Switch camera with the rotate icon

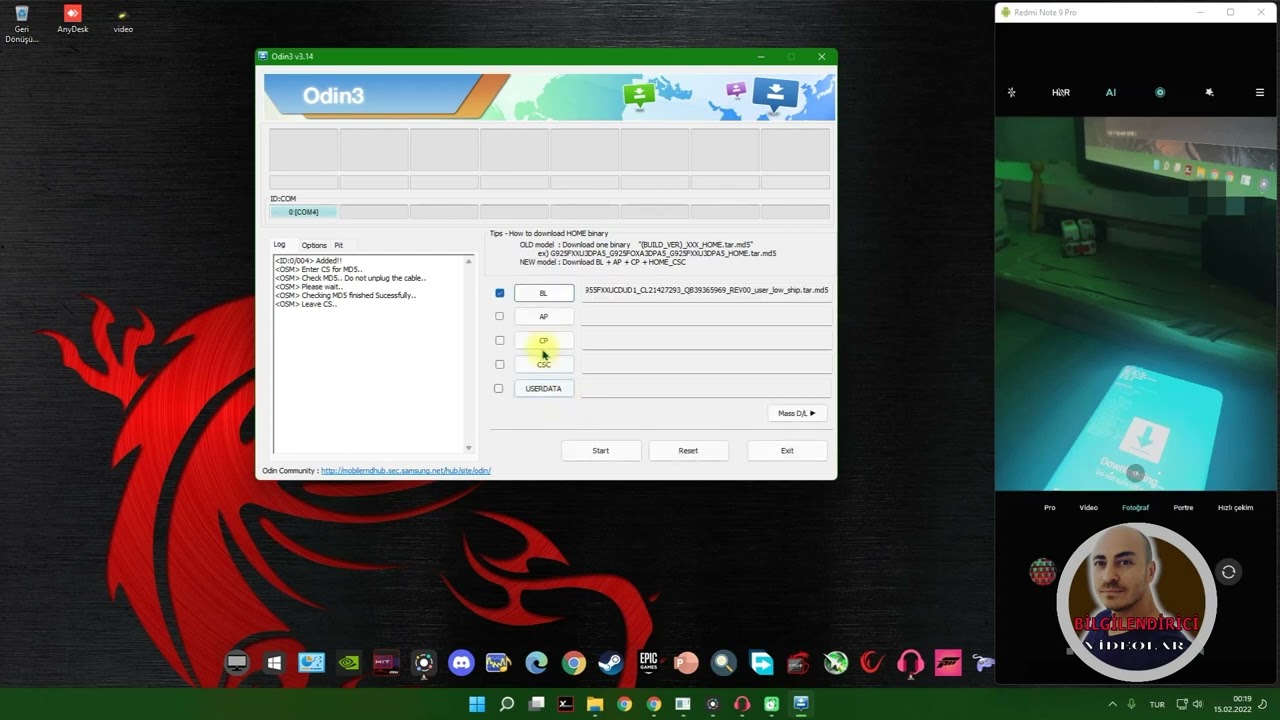(x=1228, y=572)
